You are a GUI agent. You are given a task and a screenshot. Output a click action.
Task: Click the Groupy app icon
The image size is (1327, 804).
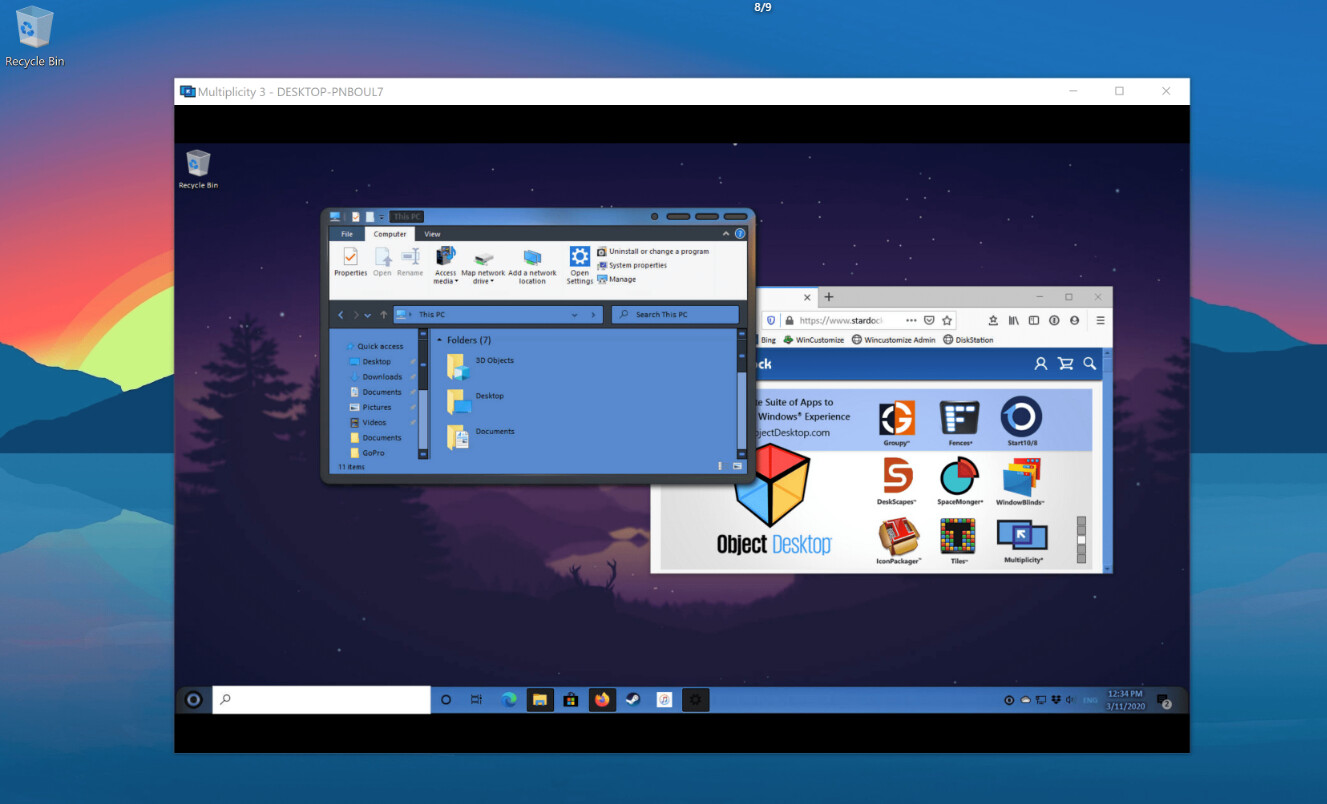tap(896, 419)
